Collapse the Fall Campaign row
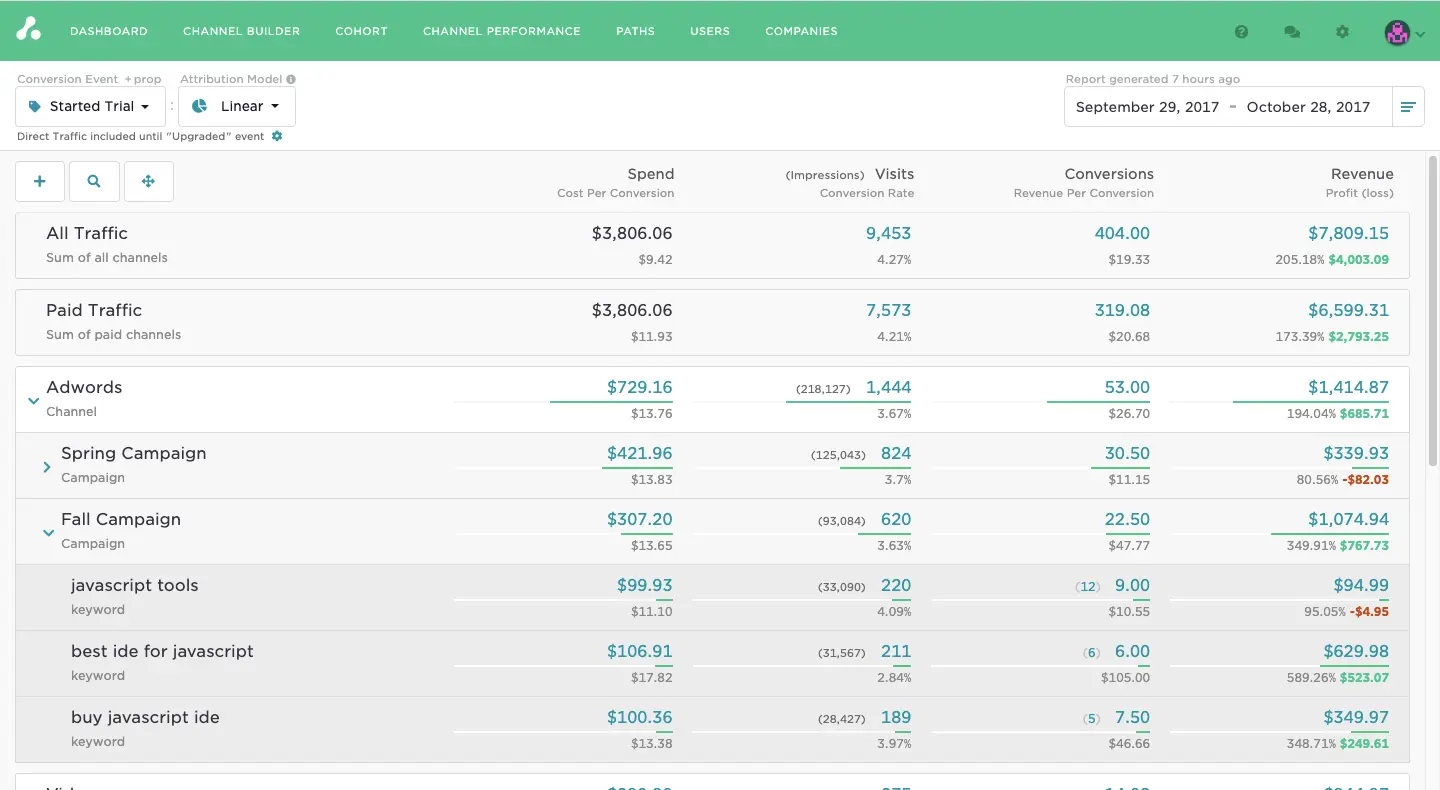Image resolution: width=1440 pixels, height=790 pixels. click(x=48, y=533)
